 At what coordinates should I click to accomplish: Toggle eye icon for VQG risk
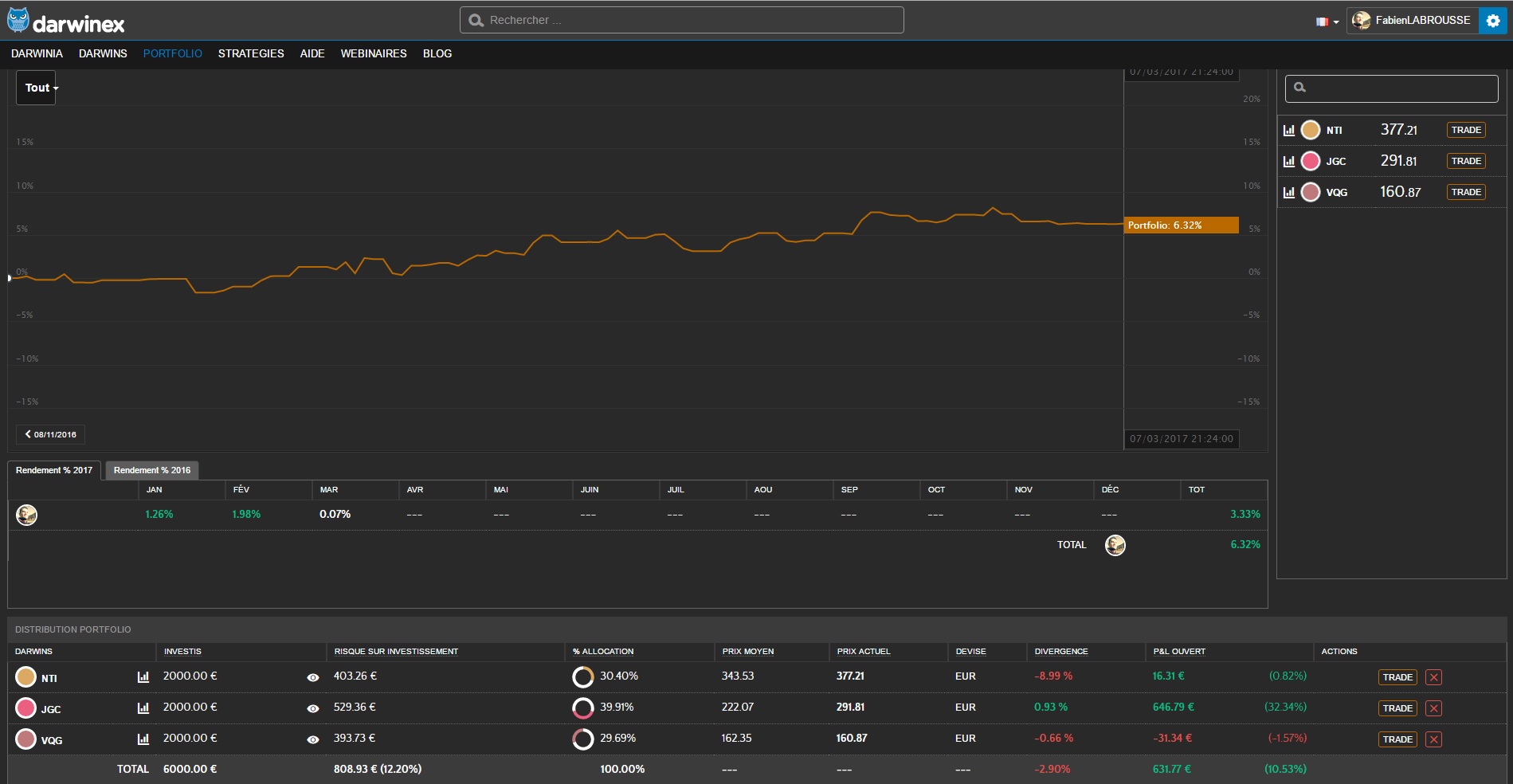coord(313,739)
